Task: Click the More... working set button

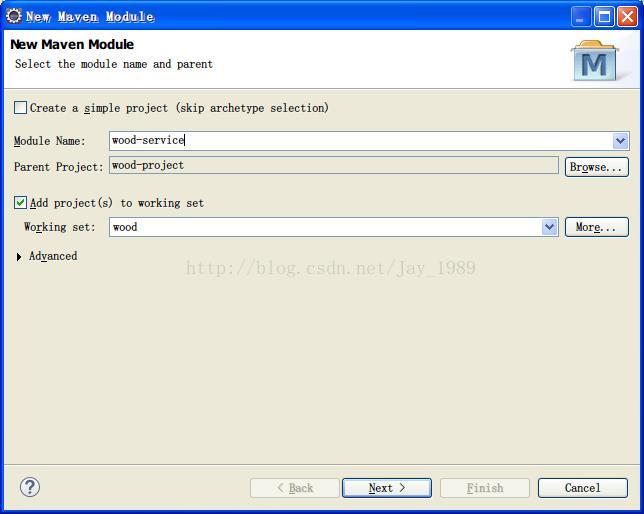Action: 596,227
